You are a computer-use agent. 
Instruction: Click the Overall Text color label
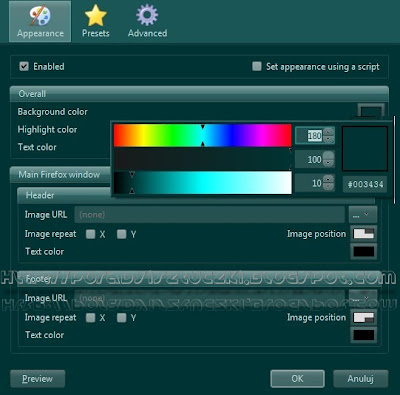(37, 147)
